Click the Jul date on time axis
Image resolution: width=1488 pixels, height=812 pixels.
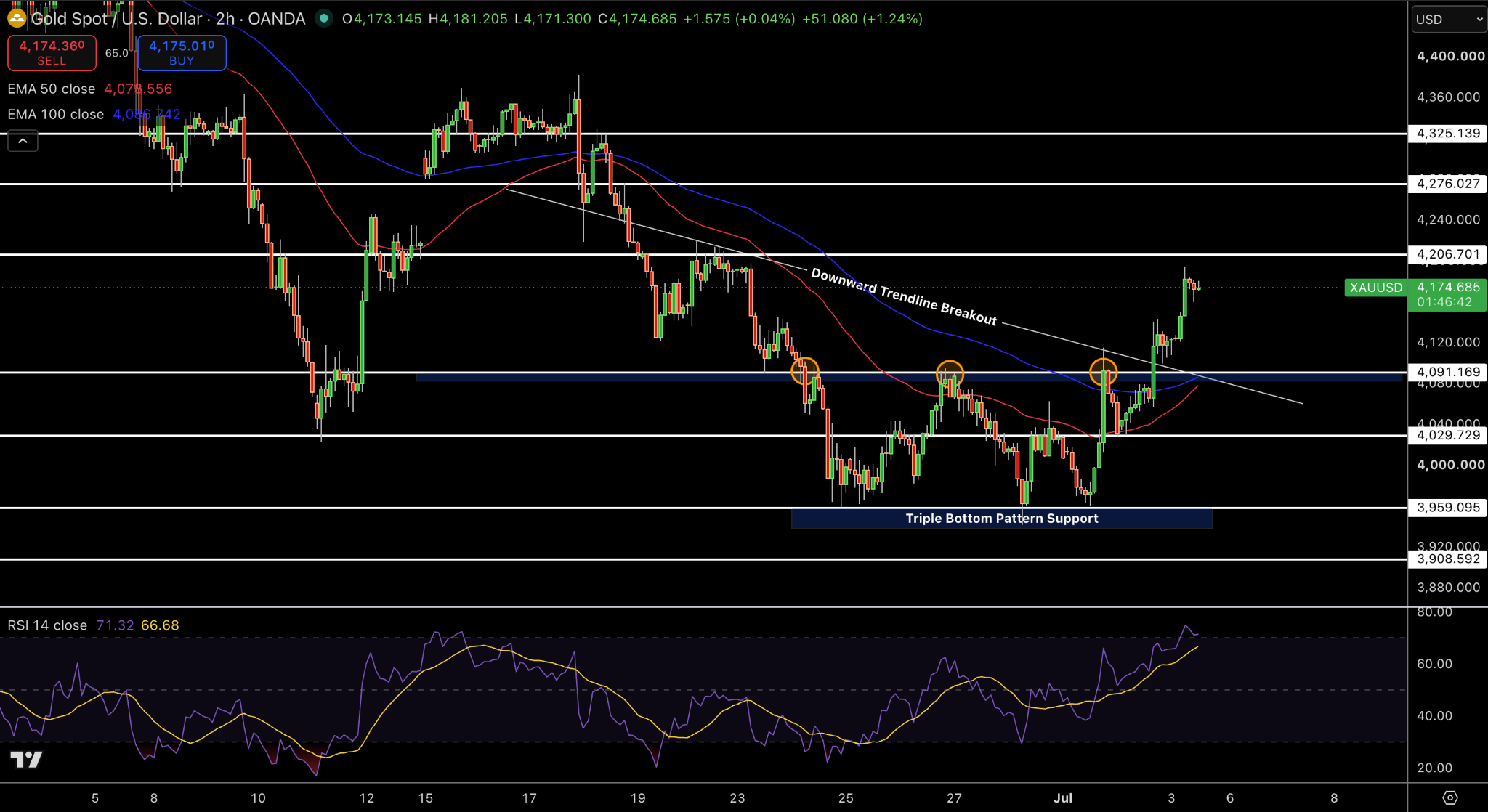point(1063,797)
